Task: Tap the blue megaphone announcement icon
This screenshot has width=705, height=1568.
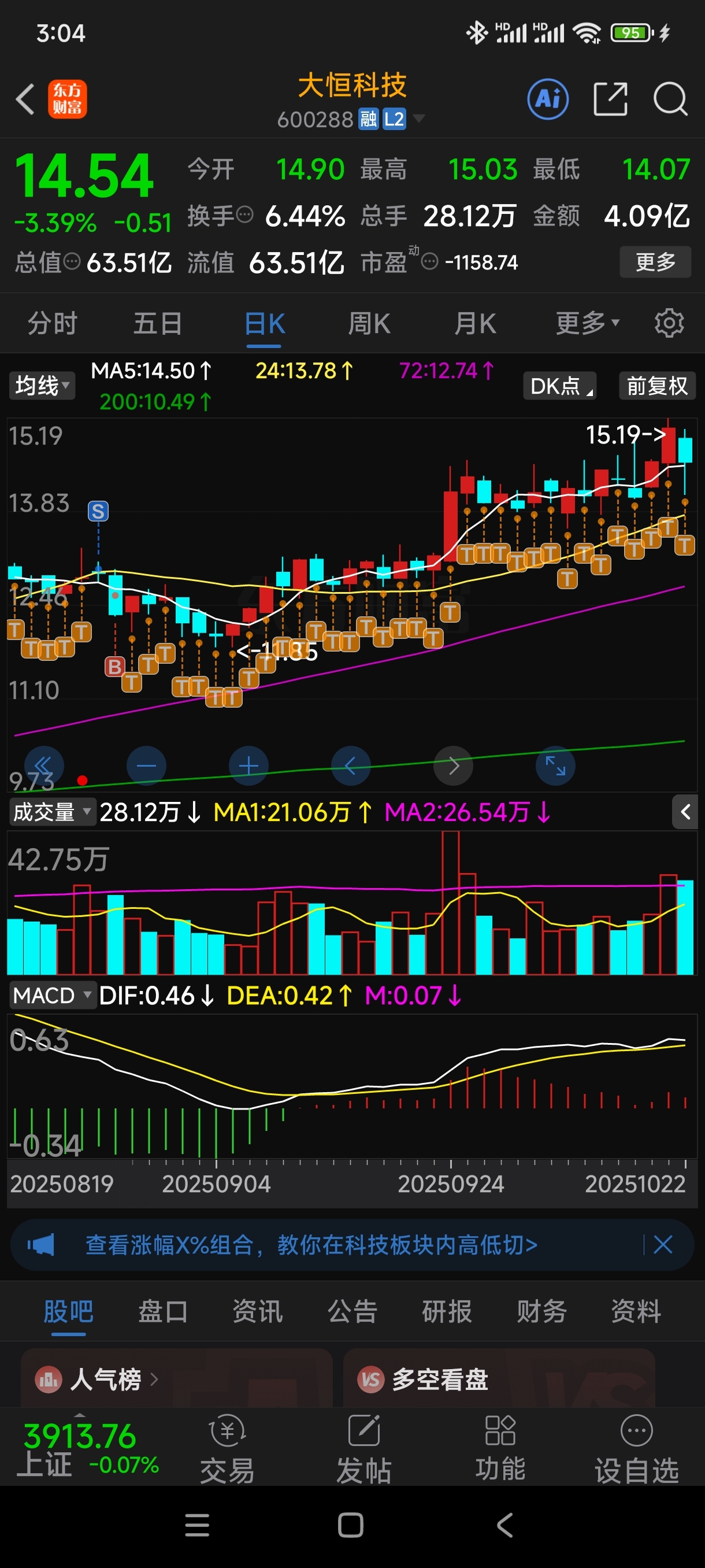Action: coord(41,1245)
